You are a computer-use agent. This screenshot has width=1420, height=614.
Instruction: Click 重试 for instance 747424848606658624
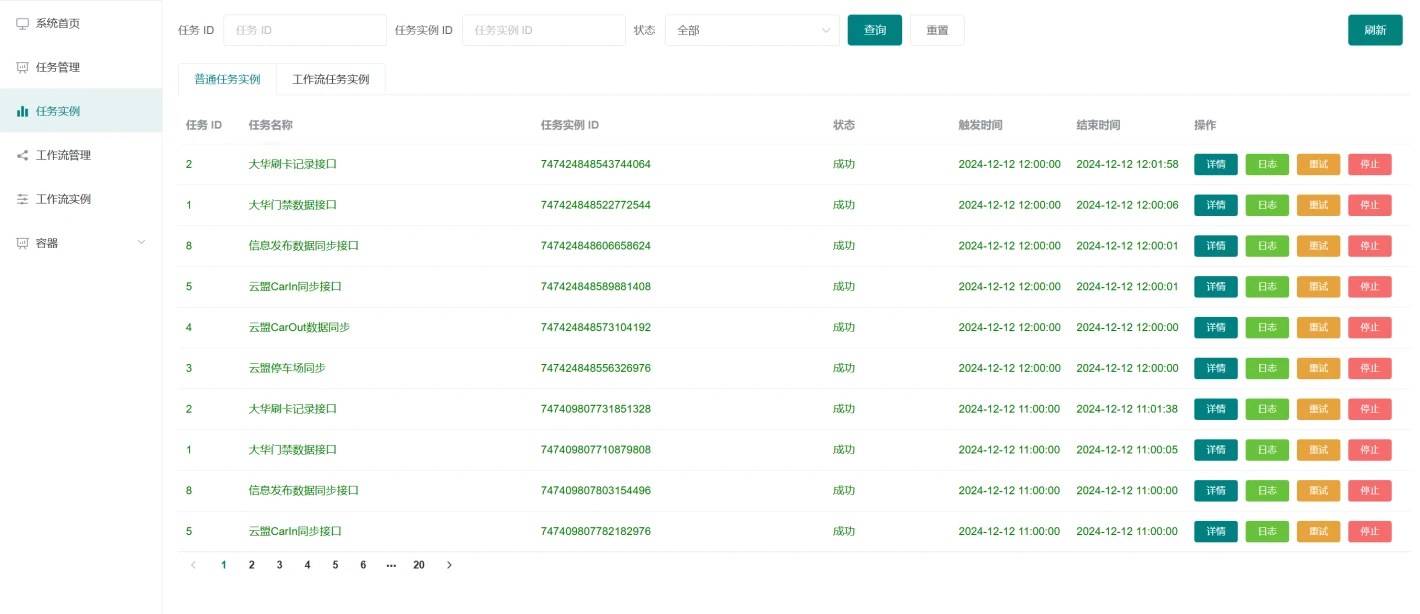(1319, 246)
